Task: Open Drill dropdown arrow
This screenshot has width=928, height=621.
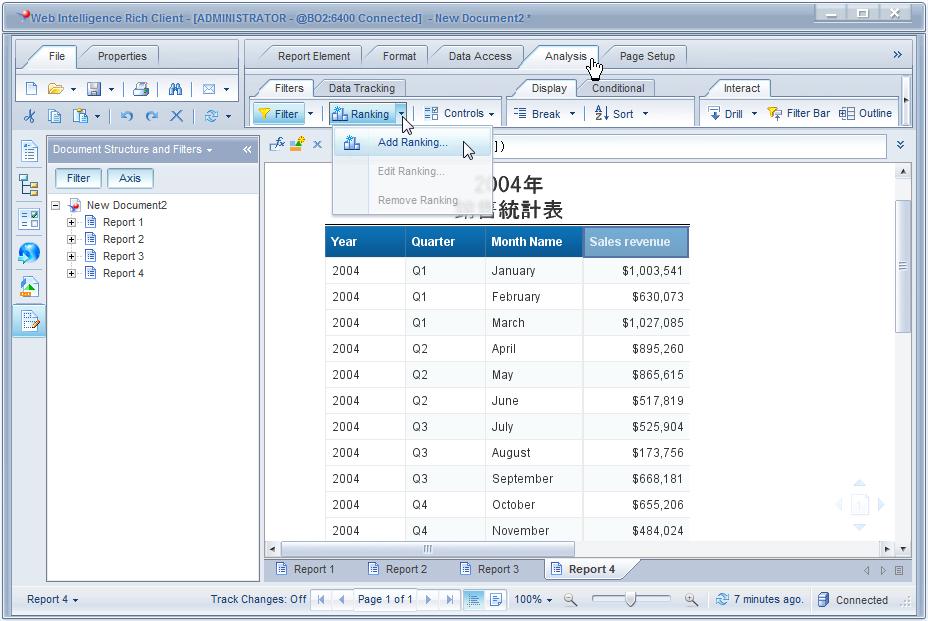Action: point(754,114)
